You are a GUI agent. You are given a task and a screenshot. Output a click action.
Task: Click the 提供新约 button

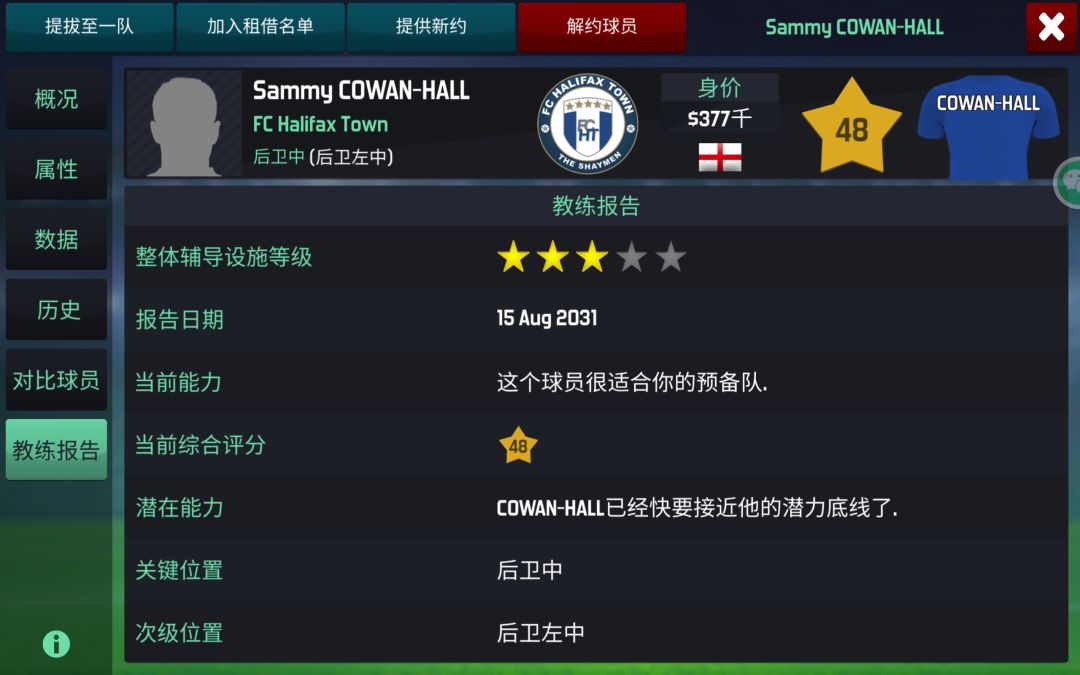[x=431, y=27]
